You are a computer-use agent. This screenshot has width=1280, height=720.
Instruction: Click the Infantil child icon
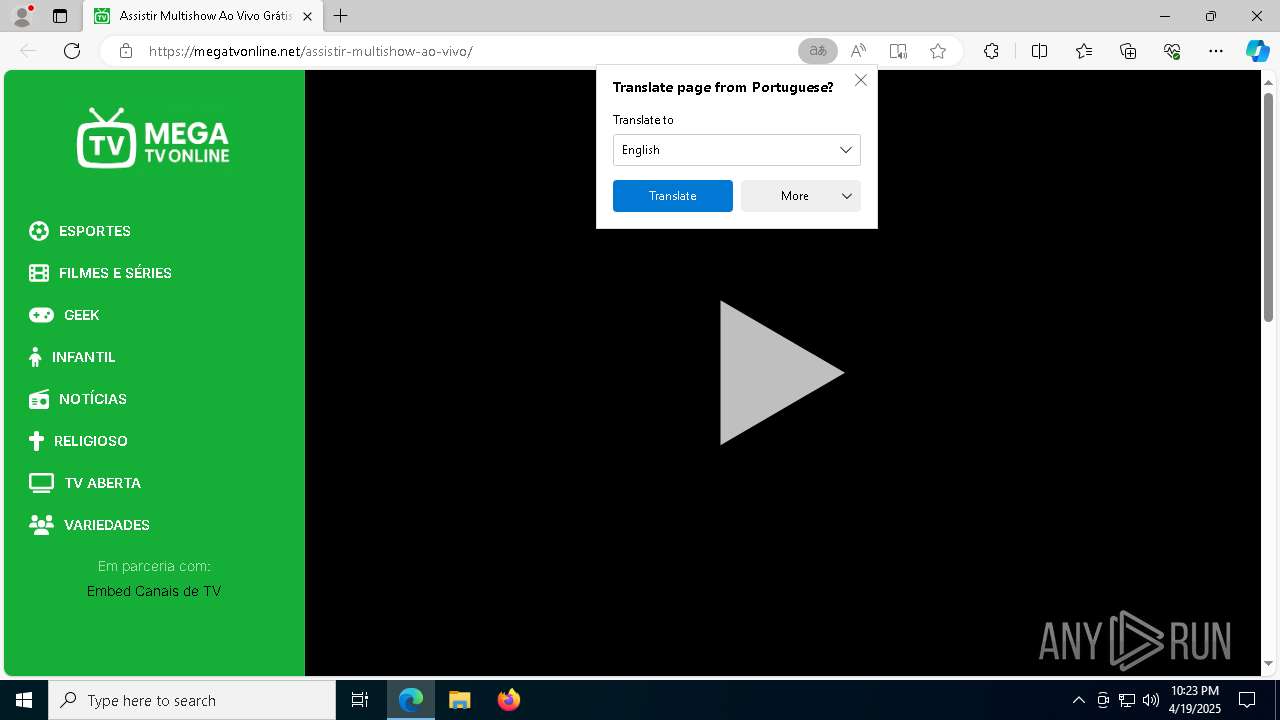[35, 357]
